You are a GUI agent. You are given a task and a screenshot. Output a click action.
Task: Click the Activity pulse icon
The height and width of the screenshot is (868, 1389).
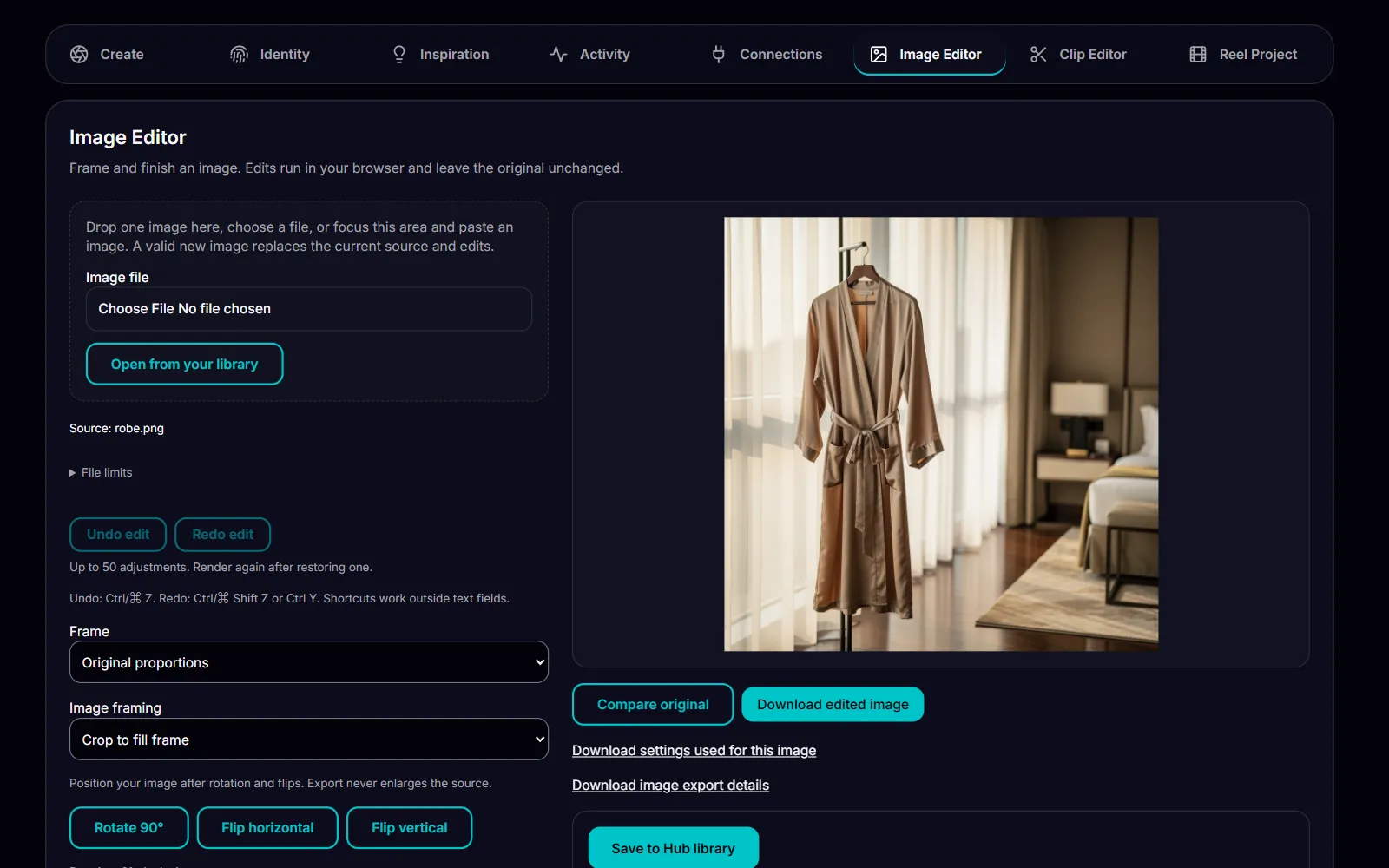tap(558, 54)
